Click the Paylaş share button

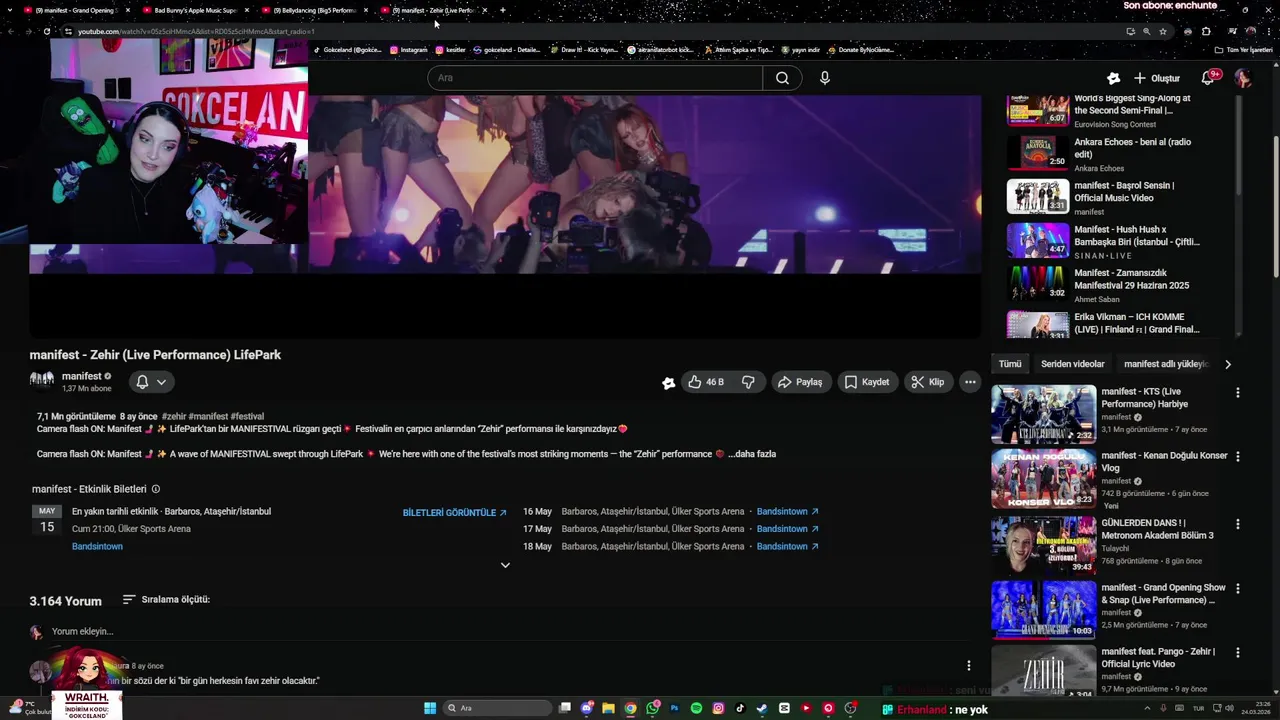800,382
